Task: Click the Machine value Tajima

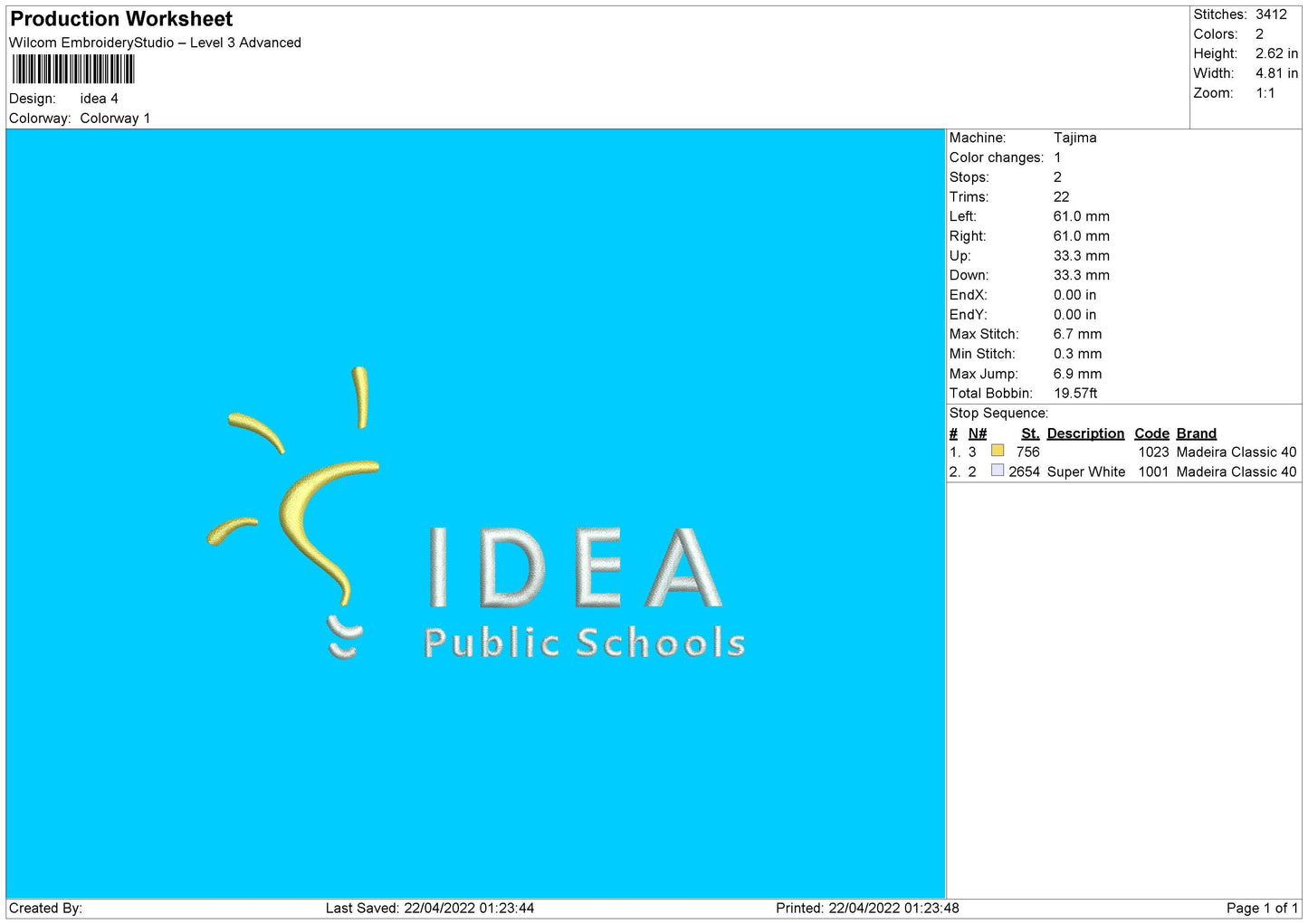Action: [1074, 138]
